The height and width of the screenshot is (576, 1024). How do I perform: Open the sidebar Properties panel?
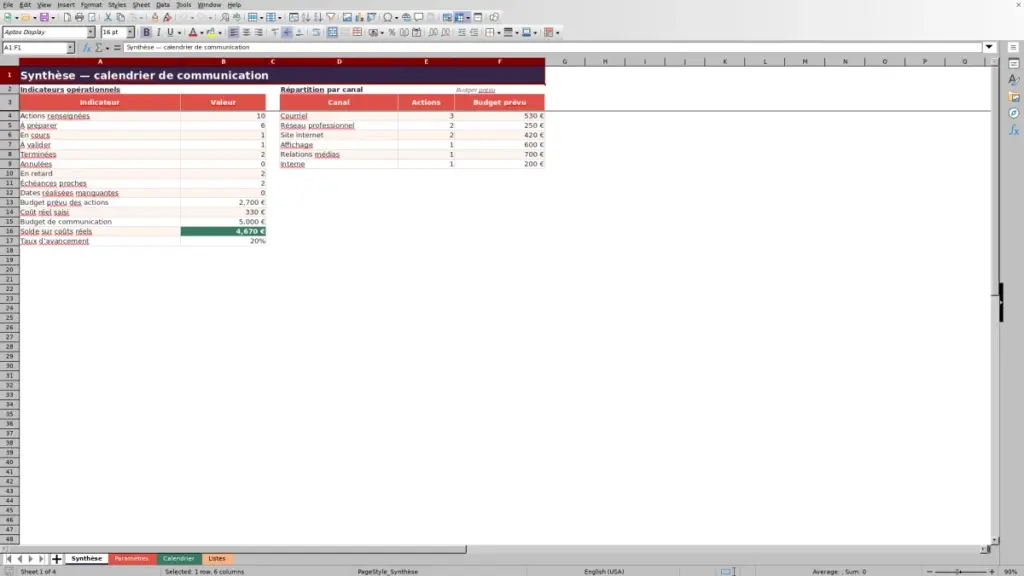(1014, 63)
